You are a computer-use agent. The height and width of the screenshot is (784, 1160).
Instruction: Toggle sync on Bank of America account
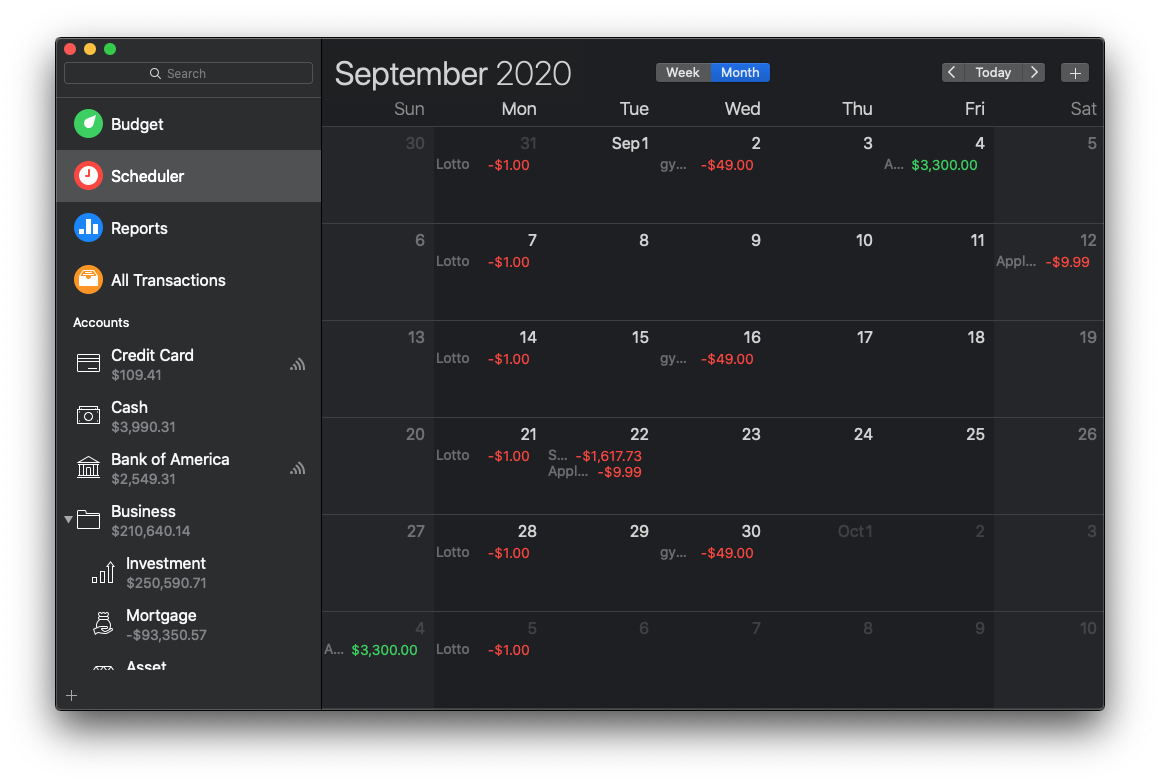point(297,468)
